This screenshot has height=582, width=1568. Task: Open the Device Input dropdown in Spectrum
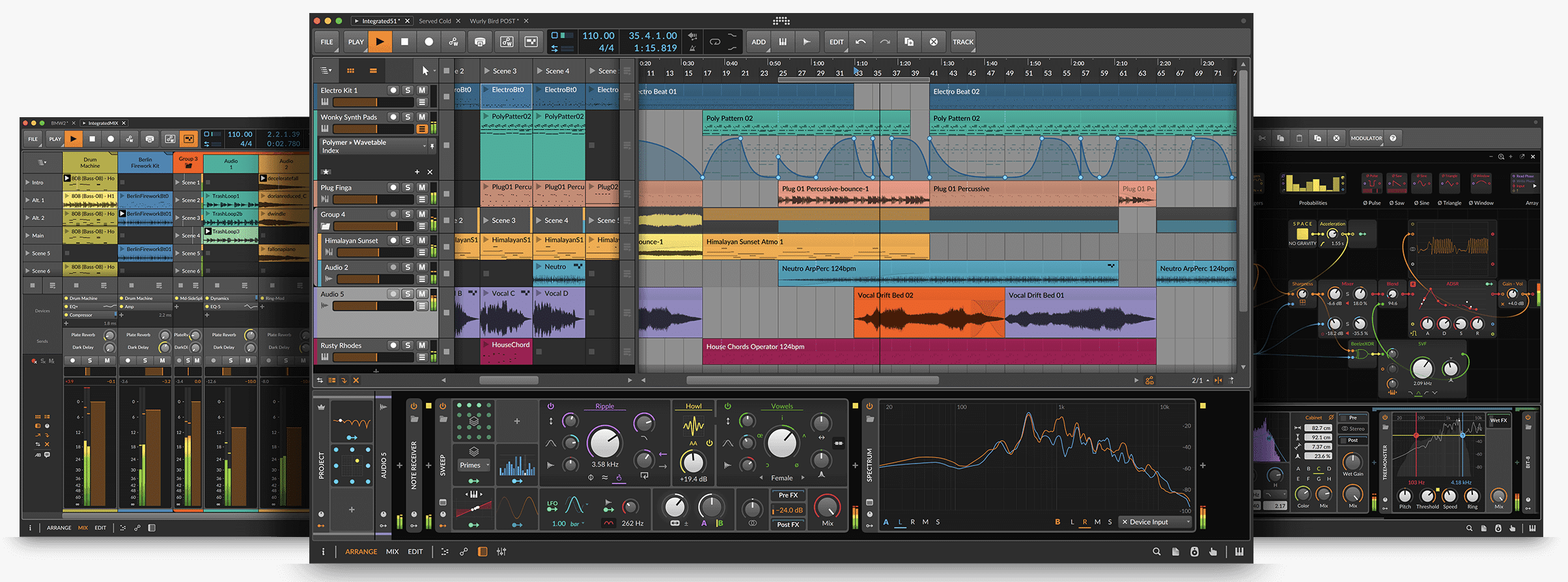1156,522
